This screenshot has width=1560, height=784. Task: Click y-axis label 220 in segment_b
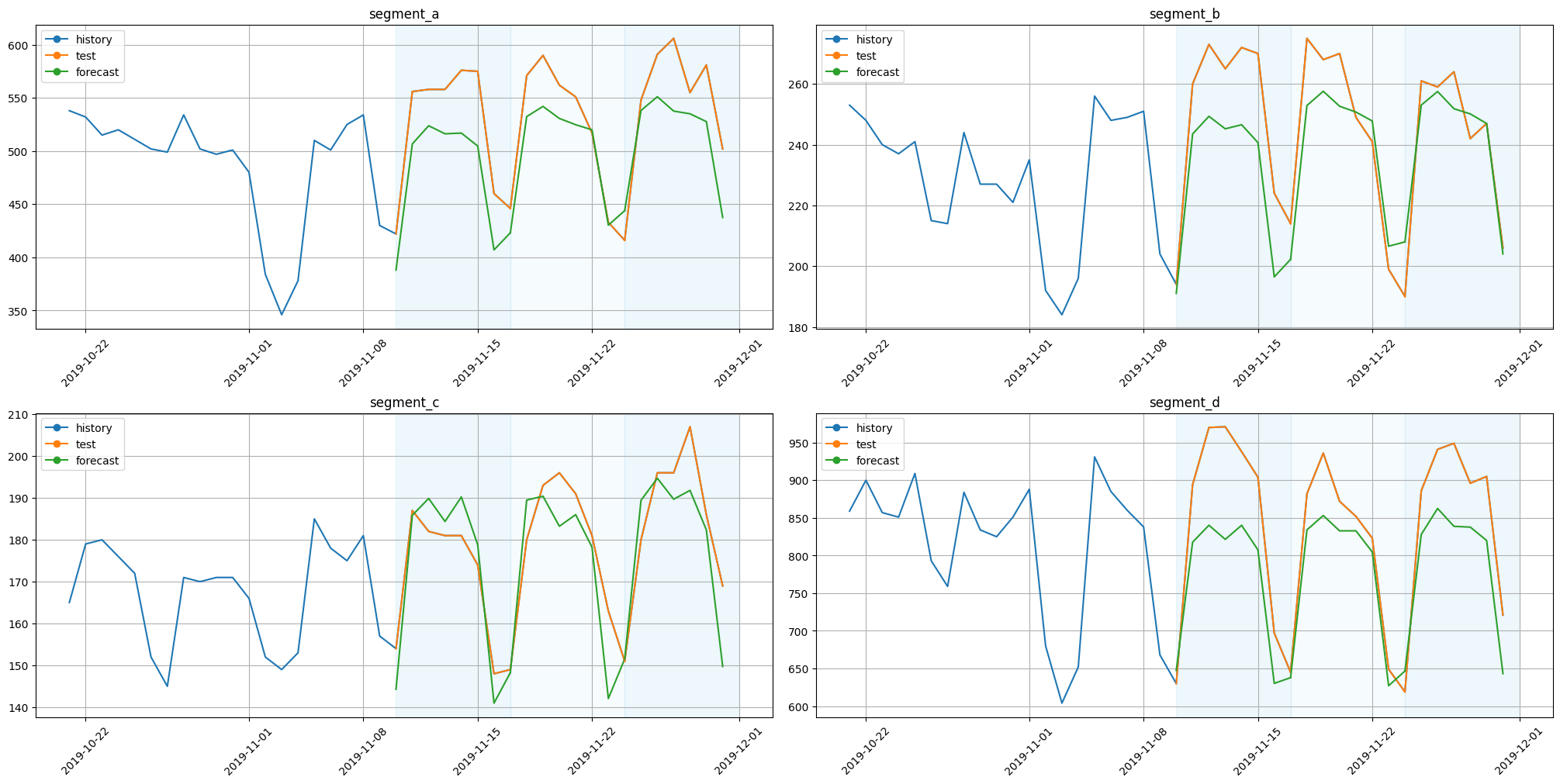click(800, 205)
